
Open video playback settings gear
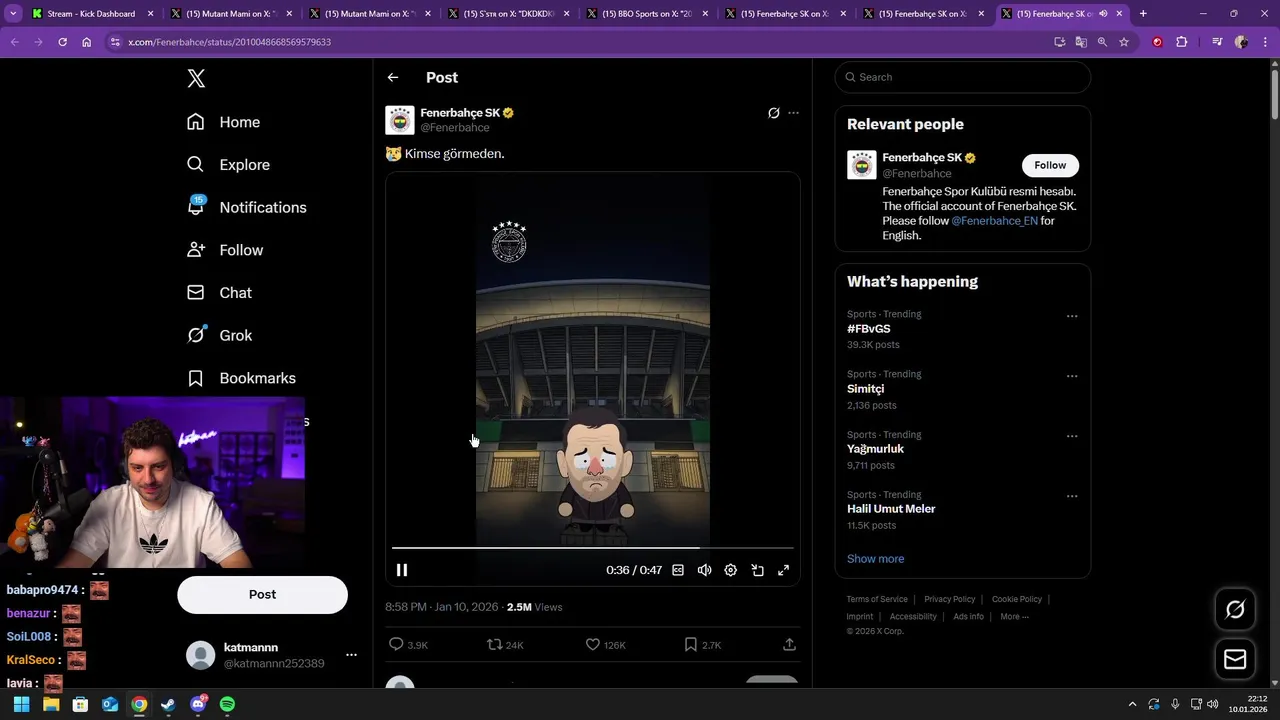pyautogui.click(x=731, y=570)
